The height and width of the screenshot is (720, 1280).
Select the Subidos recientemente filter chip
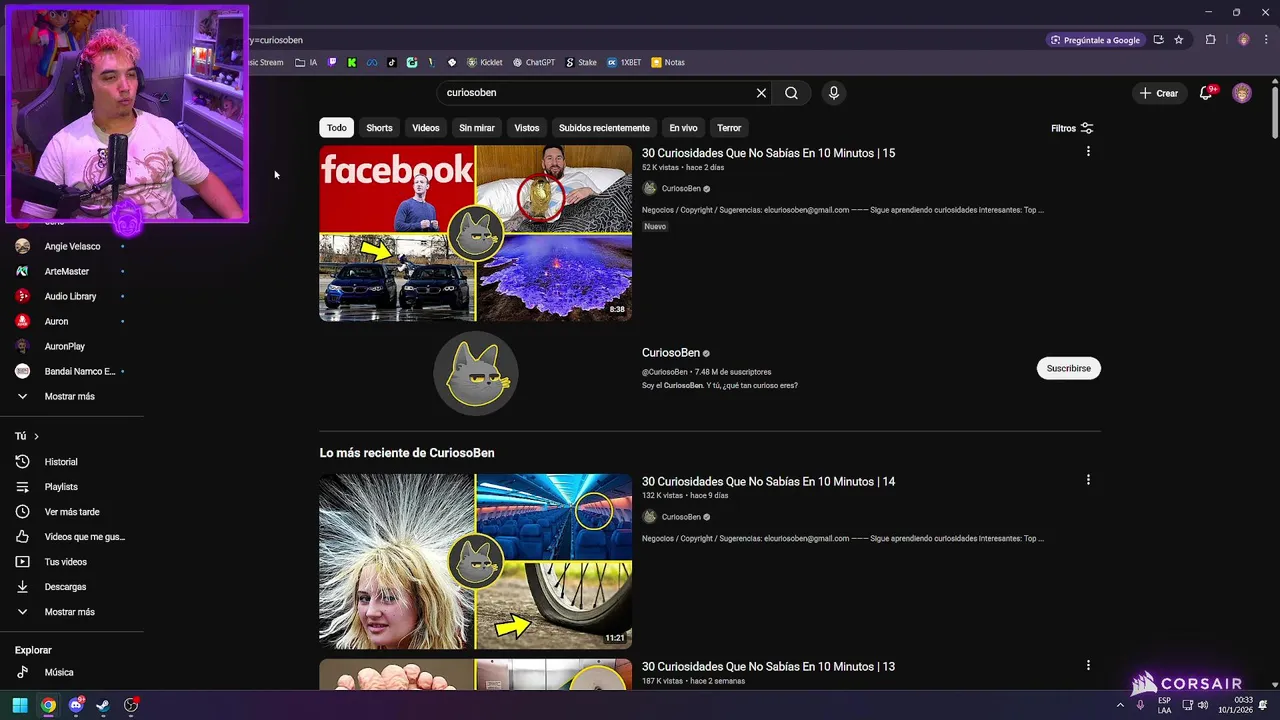604,128
